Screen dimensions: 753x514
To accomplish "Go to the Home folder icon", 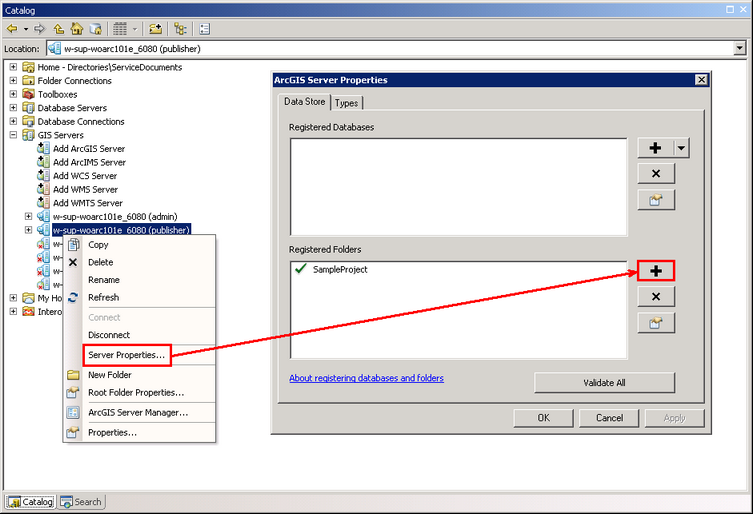I will (x=77, y=29).
